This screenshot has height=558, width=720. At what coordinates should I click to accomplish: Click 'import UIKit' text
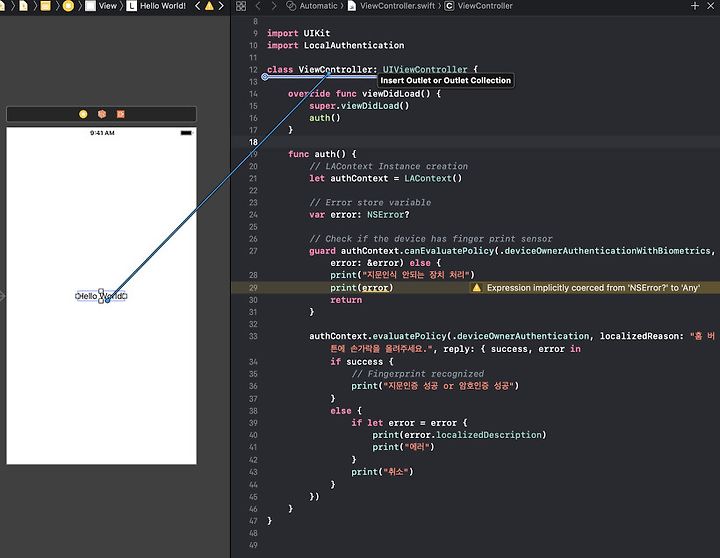tap(298, 33)
